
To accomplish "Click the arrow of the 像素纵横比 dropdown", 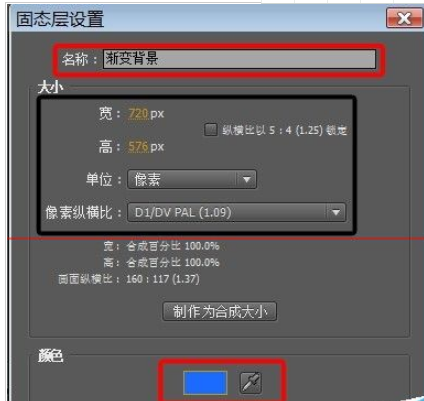I will (335, 212).
